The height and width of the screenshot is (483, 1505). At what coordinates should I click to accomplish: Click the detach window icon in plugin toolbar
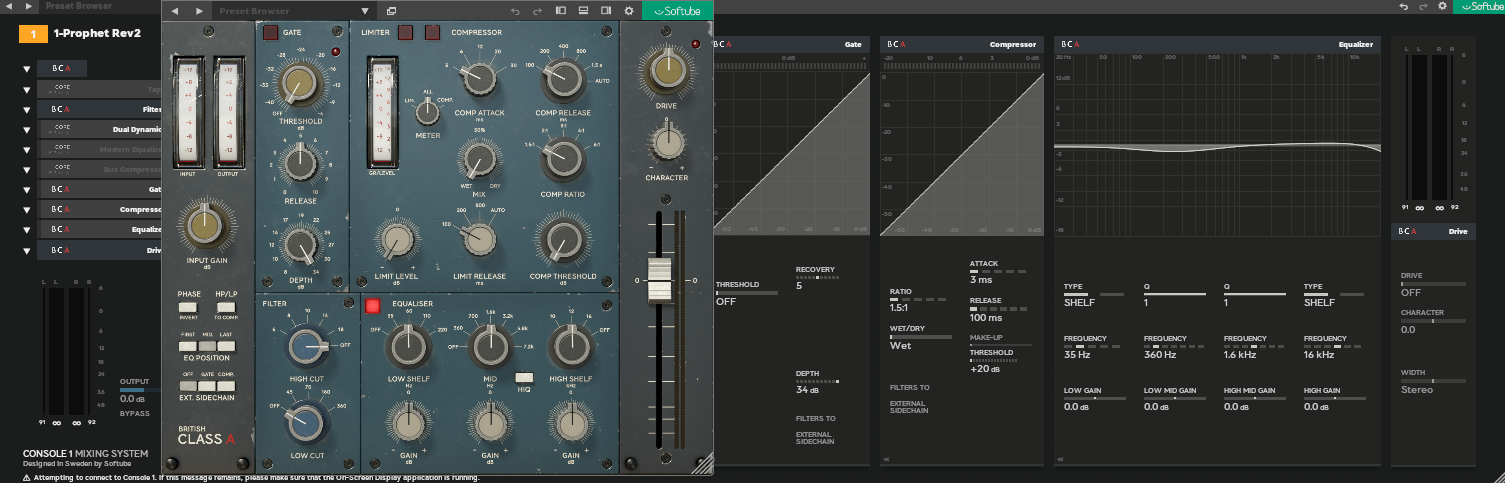coord(391,11)
